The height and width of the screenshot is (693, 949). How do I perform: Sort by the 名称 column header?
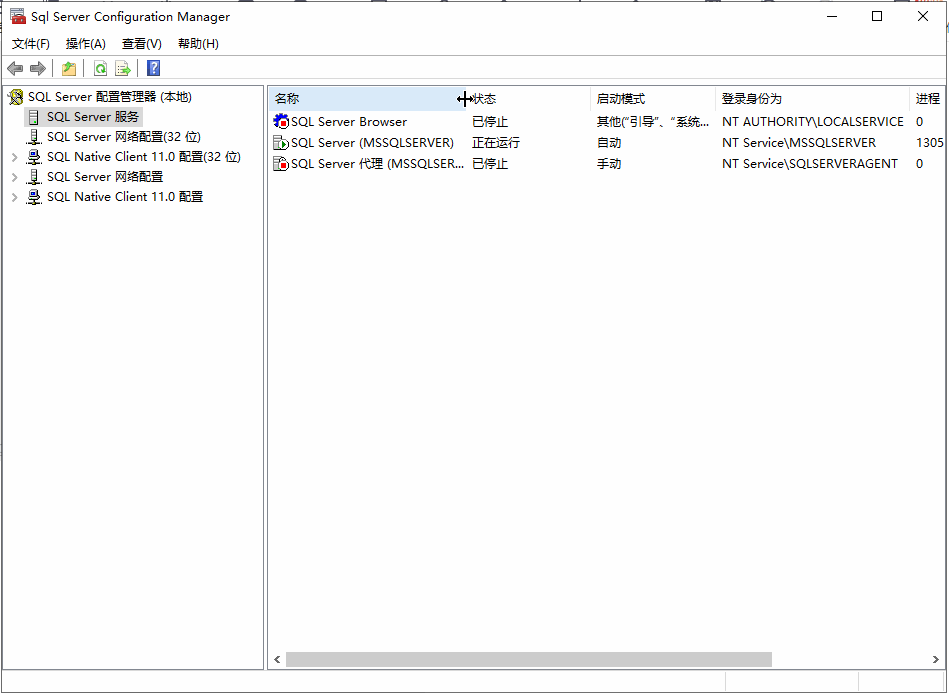point(367,99)
